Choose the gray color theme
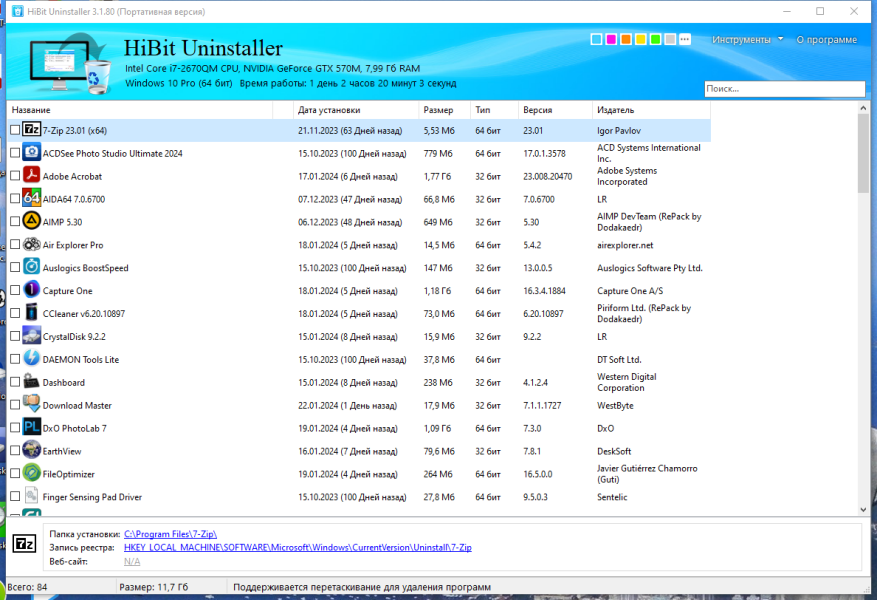Image resolution: width=877 pixels, height=600 pixels. point(670,39)
